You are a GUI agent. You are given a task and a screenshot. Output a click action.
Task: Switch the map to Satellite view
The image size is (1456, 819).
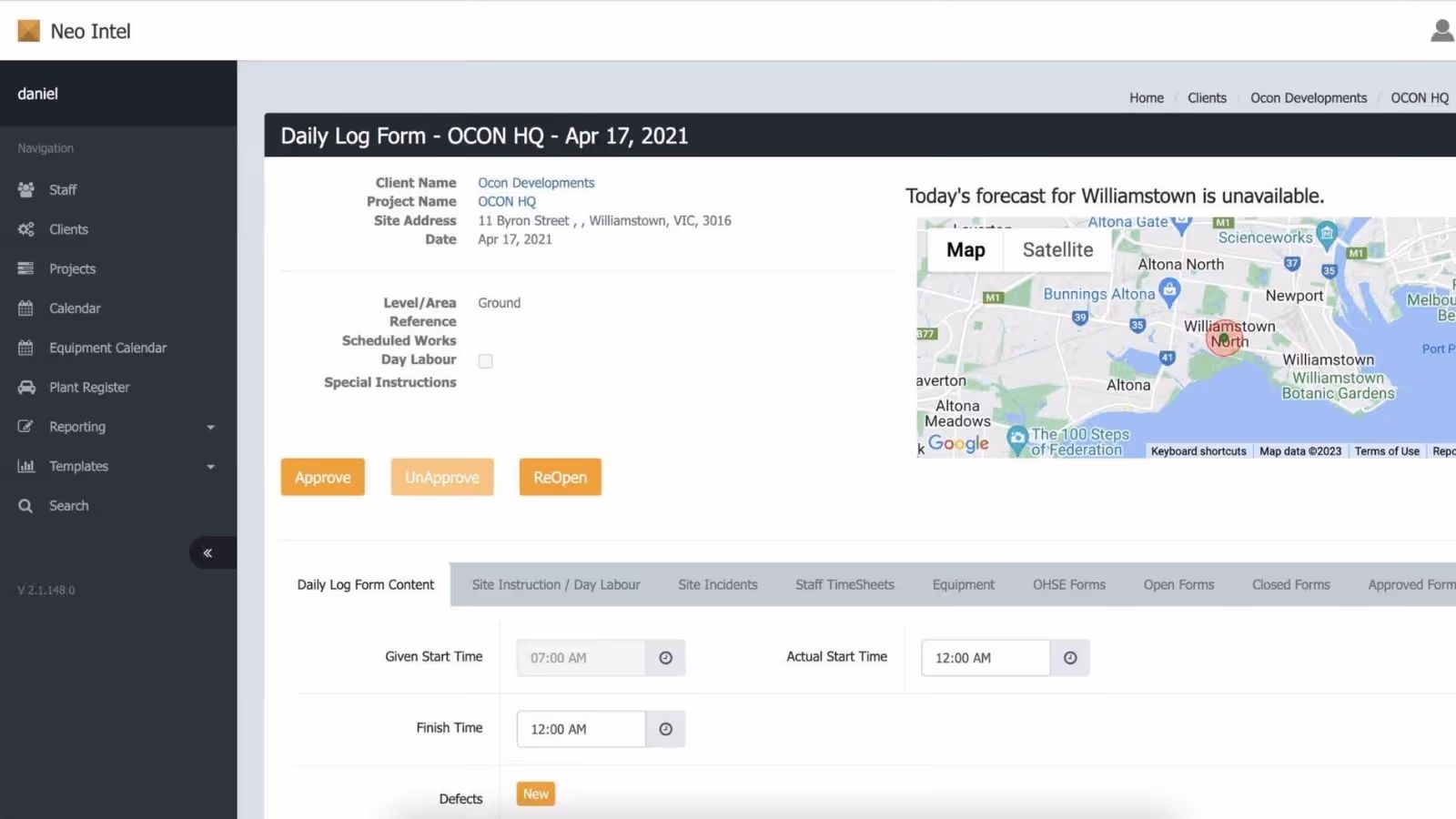click(1057, 249)
